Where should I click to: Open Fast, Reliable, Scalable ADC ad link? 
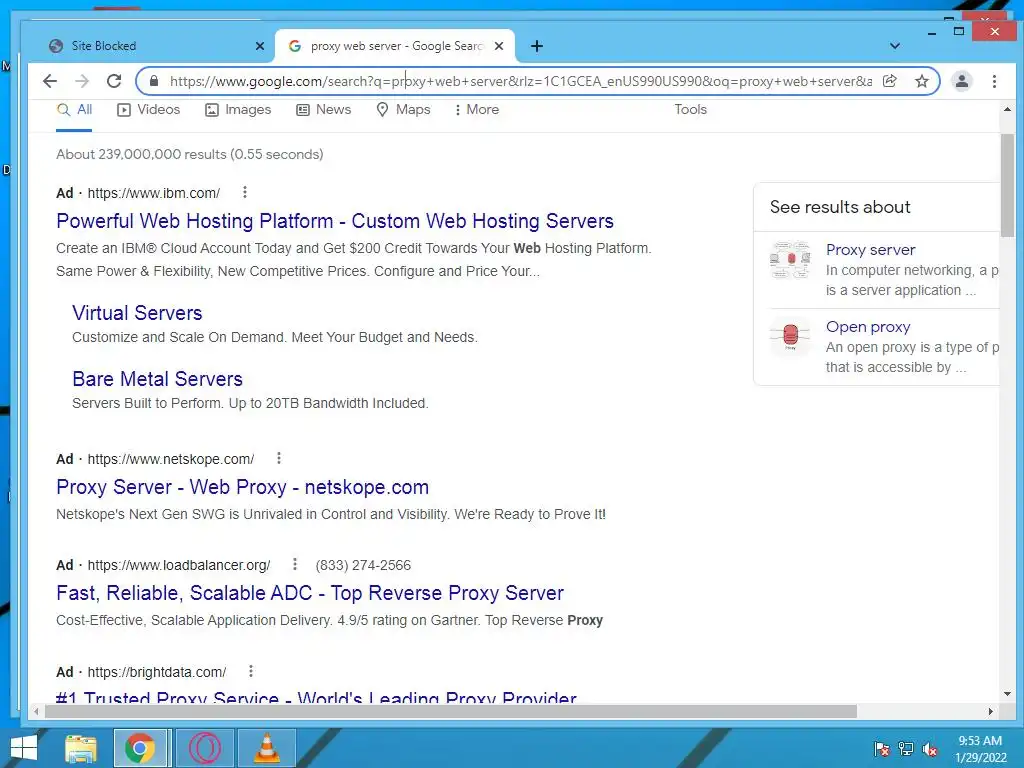pos(310,593)
